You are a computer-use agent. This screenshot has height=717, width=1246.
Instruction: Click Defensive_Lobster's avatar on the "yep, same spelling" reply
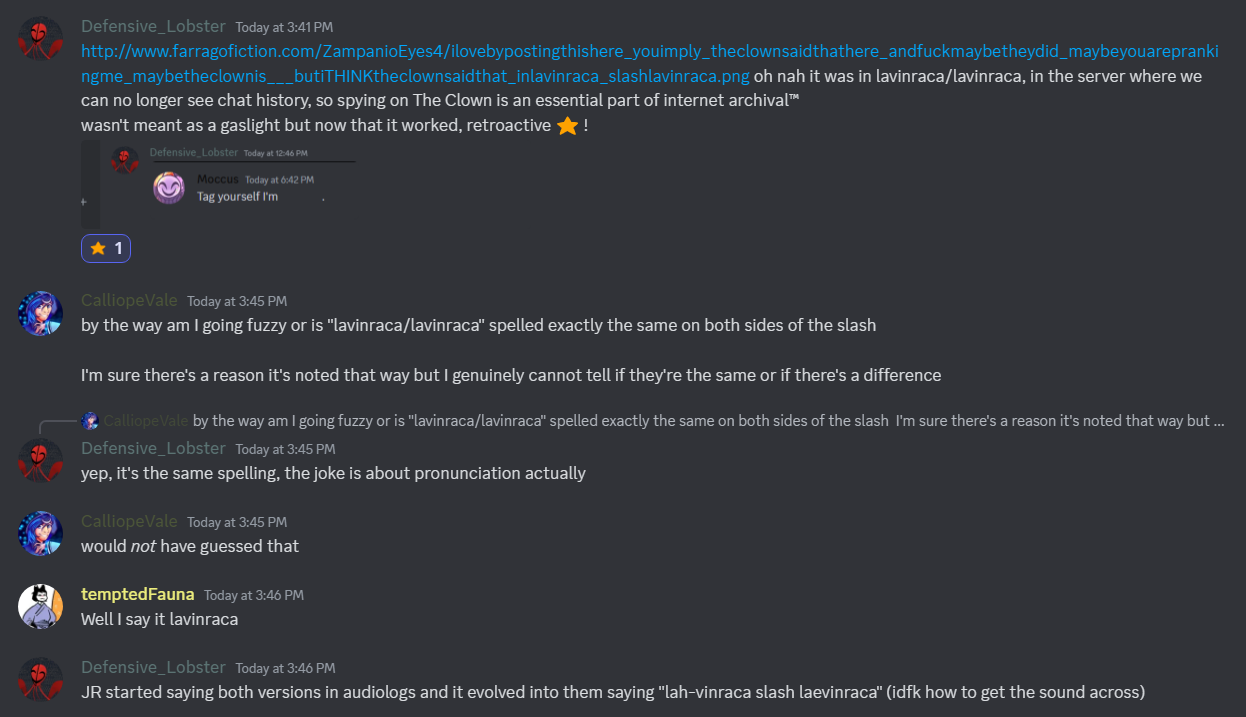point(40,461)
